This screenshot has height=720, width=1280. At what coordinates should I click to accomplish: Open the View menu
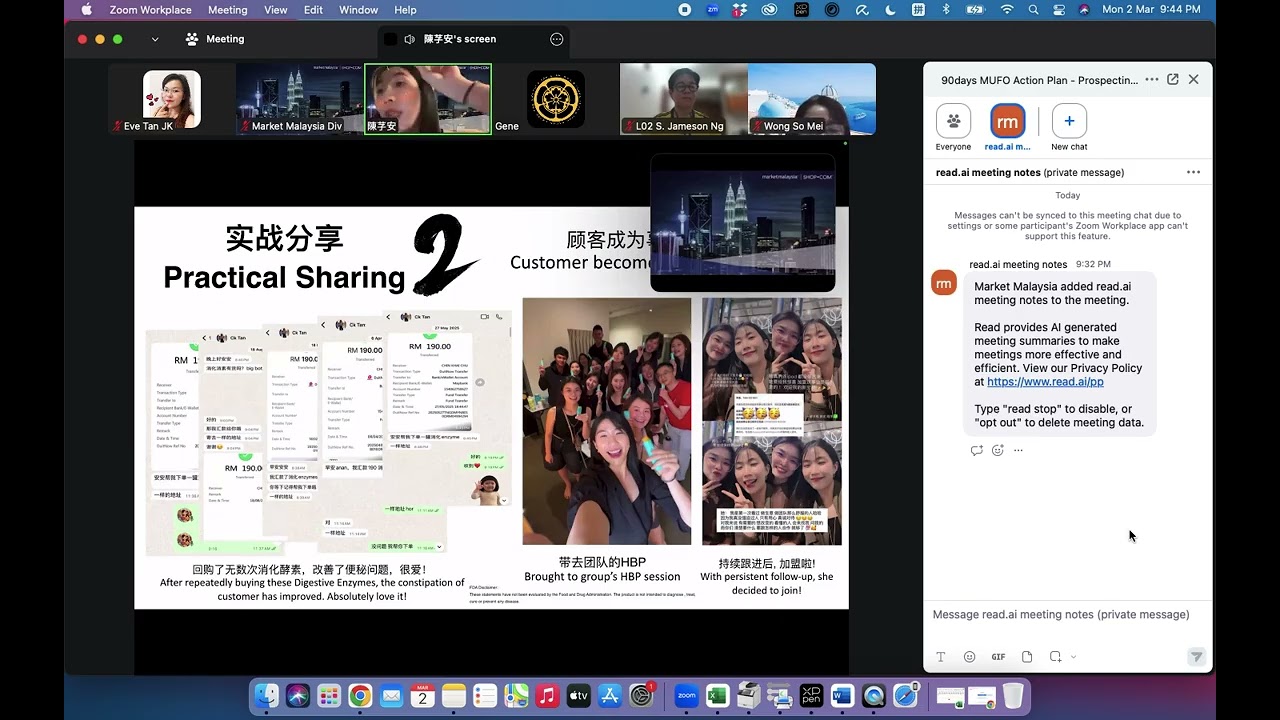(276, 10)
